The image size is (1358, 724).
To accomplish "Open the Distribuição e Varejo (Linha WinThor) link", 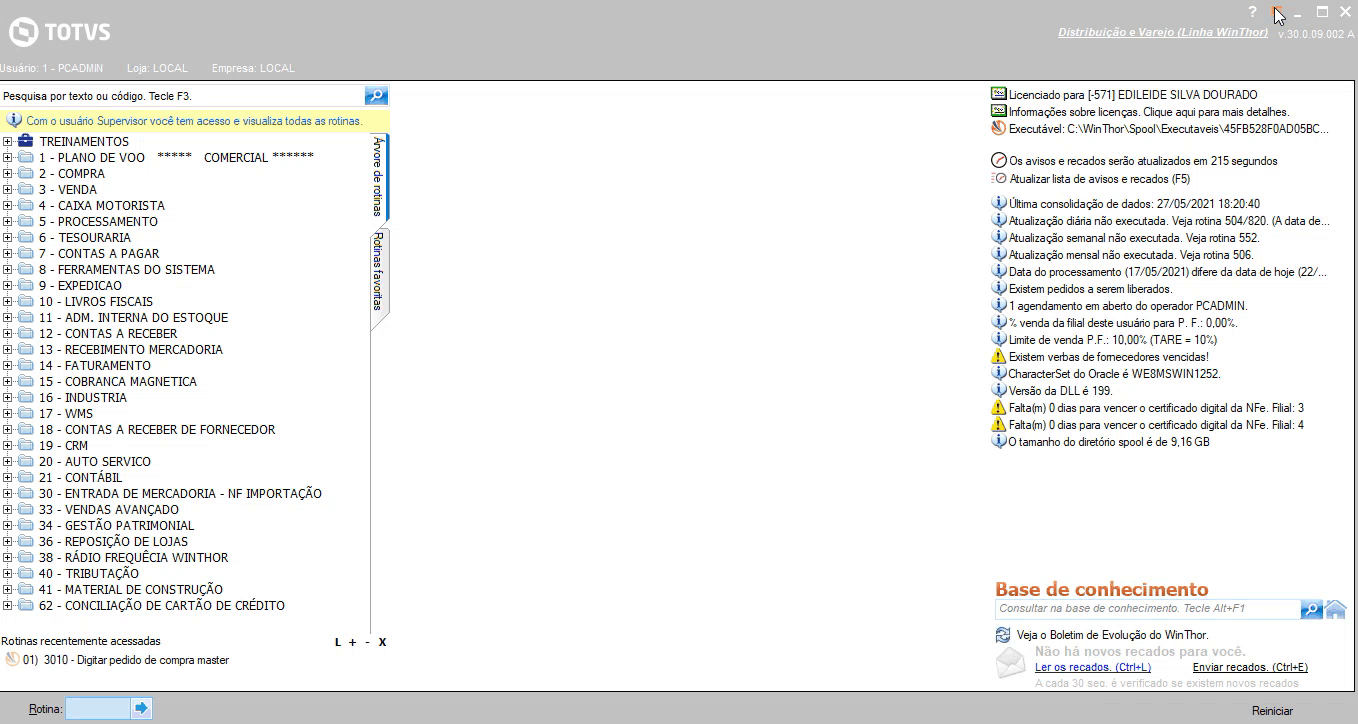I will click(x=1163, y=33).
